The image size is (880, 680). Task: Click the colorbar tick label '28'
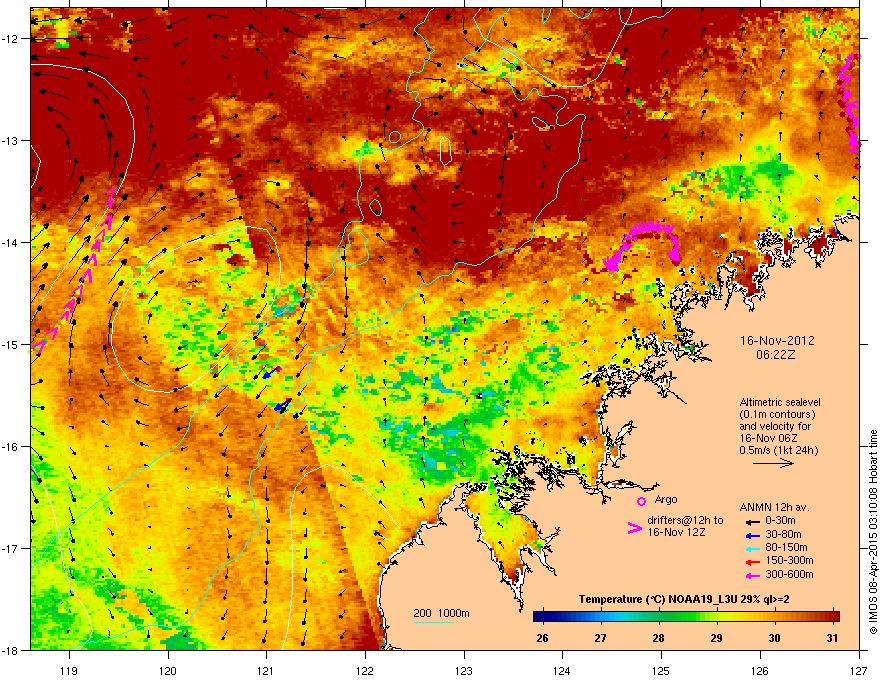(x=658, y=638)
